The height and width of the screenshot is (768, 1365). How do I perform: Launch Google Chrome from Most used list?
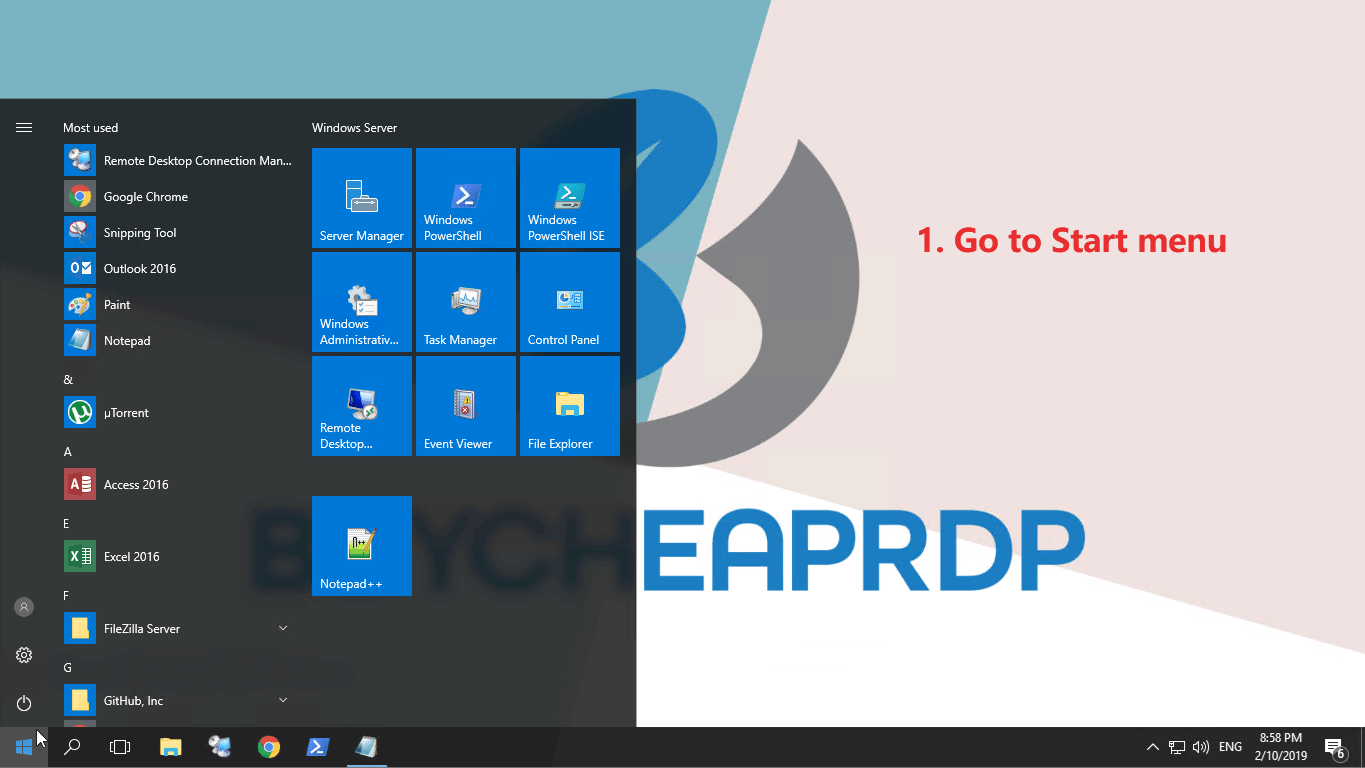pos(178,196)
